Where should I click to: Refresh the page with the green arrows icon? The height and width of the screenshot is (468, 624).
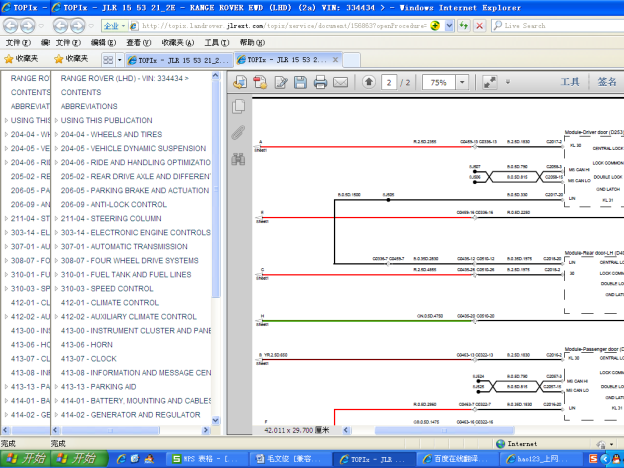click(x=464, y=26)
